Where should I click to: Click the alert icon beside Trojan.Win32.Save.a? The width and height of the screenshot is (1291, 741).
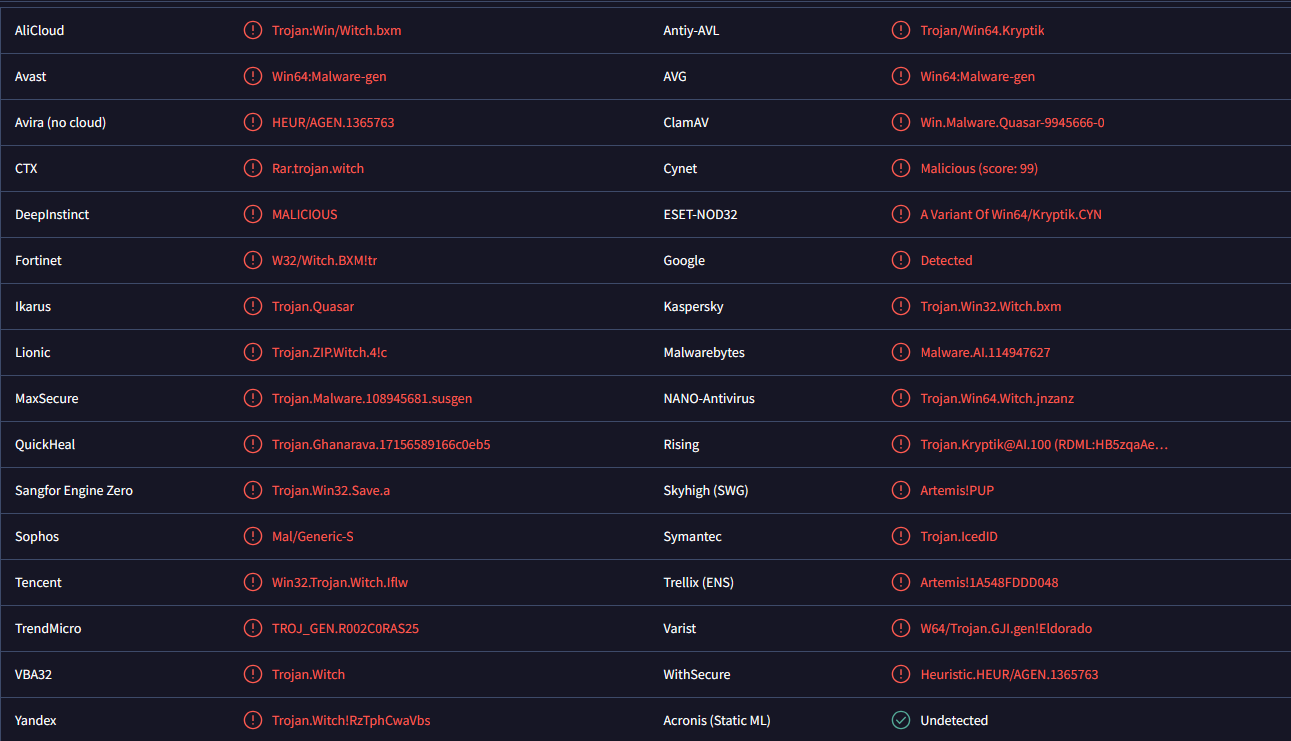tap(253, 490)
